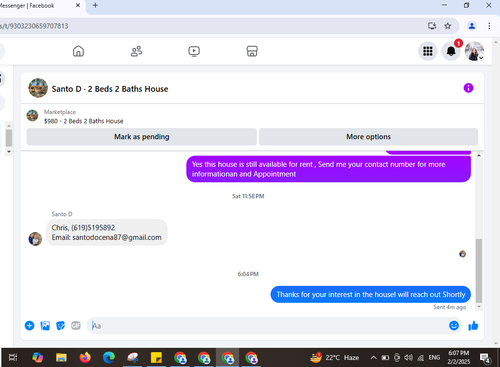Click the chat scrollbar thumb
Image resolution: width=500 pixels, height=367 pixels.
pos(479,270)
